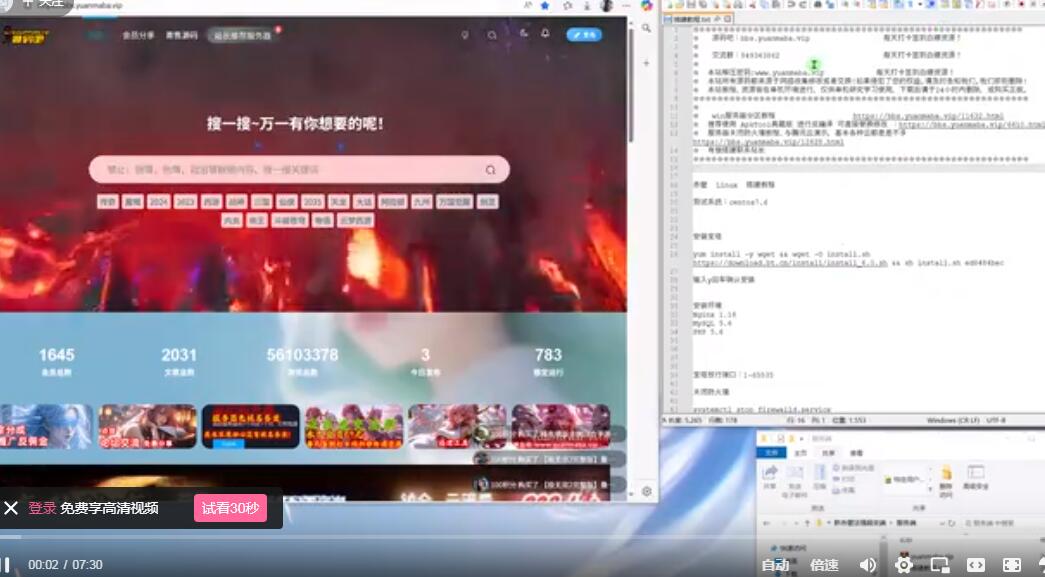The height and width of the screenshot is (577, 1045).
Task: Open the 会员分享 navigation menu item
Action: (x=138, y=35)
